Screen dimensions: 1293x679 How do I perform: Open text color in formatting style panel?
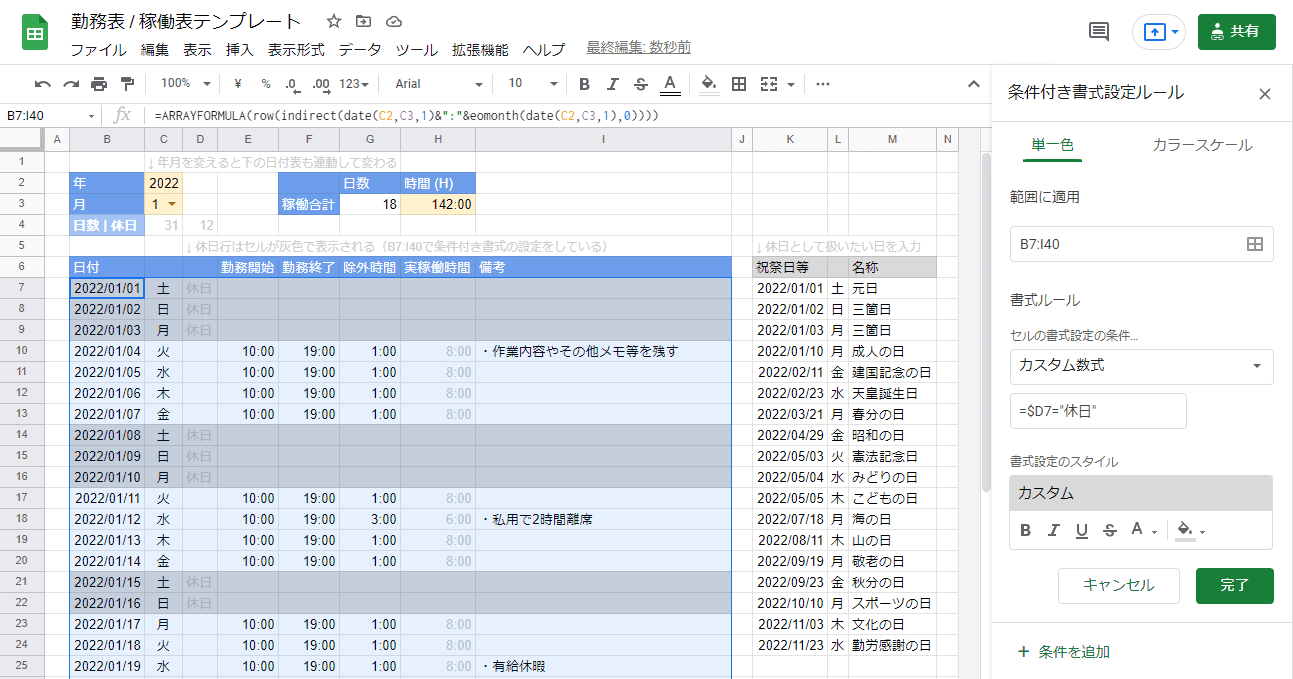click(x=1142, y=530)
